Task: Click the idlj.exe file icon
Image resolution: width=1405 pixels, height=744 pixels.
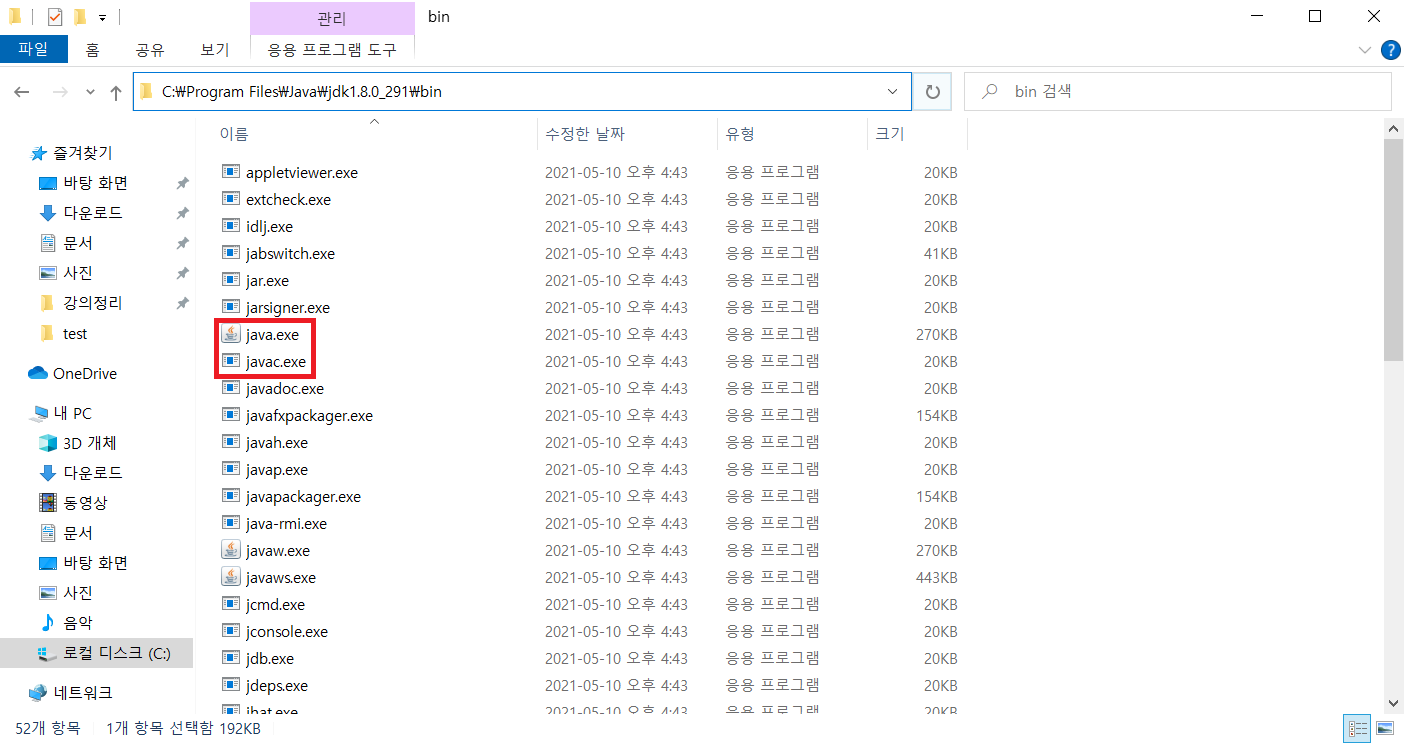Action: point(231,226)
